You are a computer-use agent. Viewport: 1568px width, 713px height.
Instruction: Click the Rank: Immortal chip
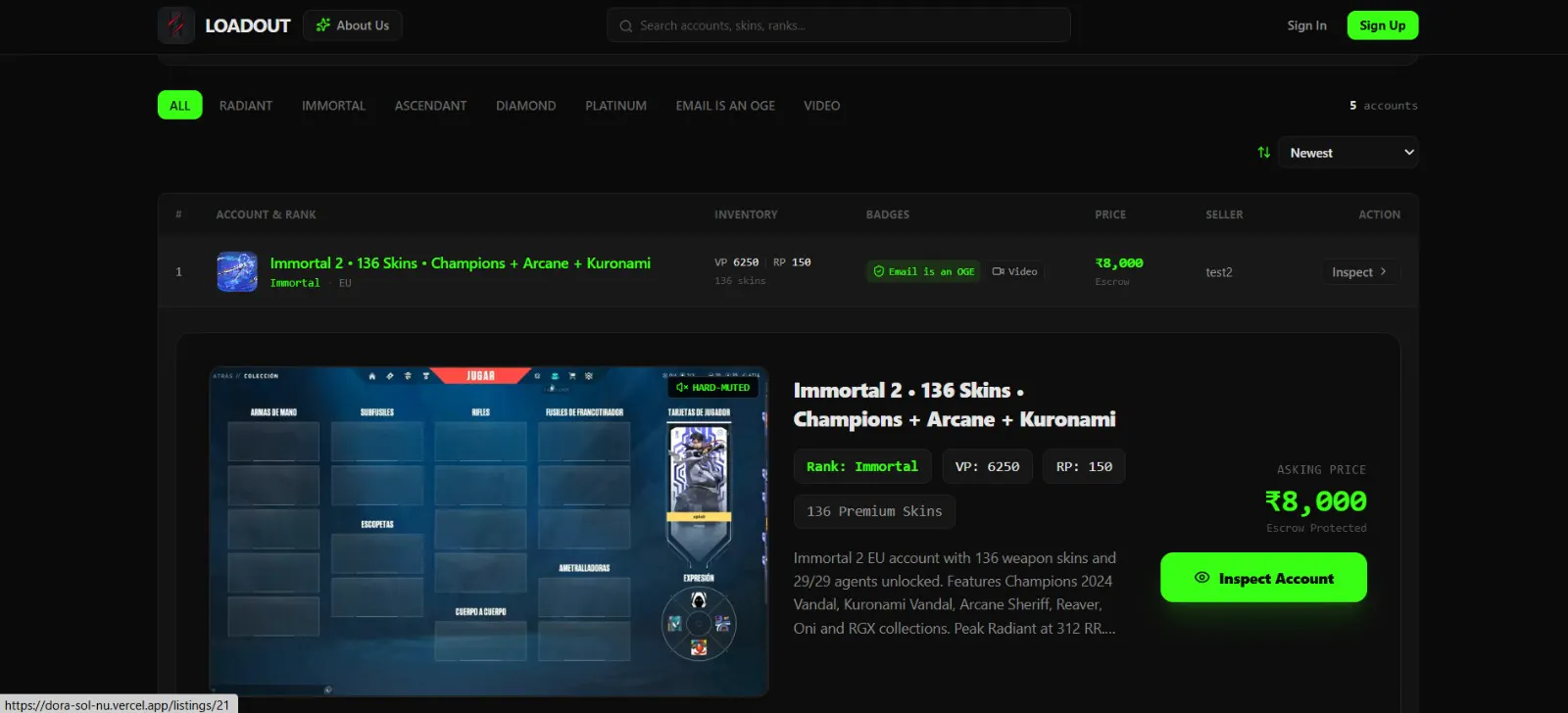(x=862, y=467)
